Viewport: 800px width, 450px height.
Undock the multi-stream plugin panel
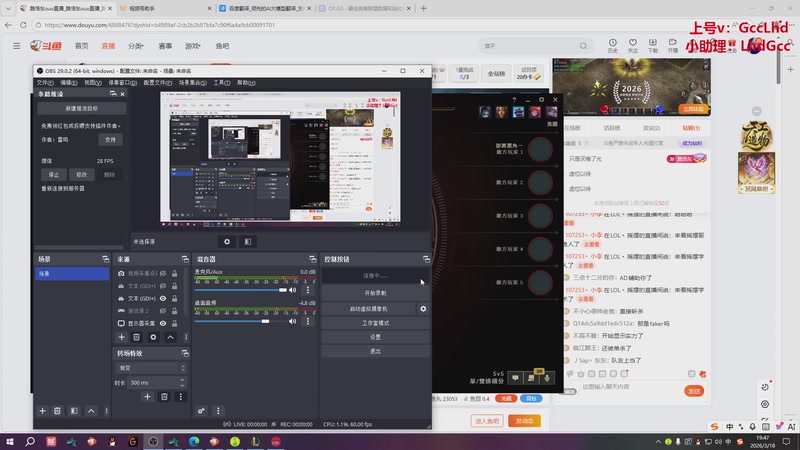pyautogui.click(x=113, y=94)
